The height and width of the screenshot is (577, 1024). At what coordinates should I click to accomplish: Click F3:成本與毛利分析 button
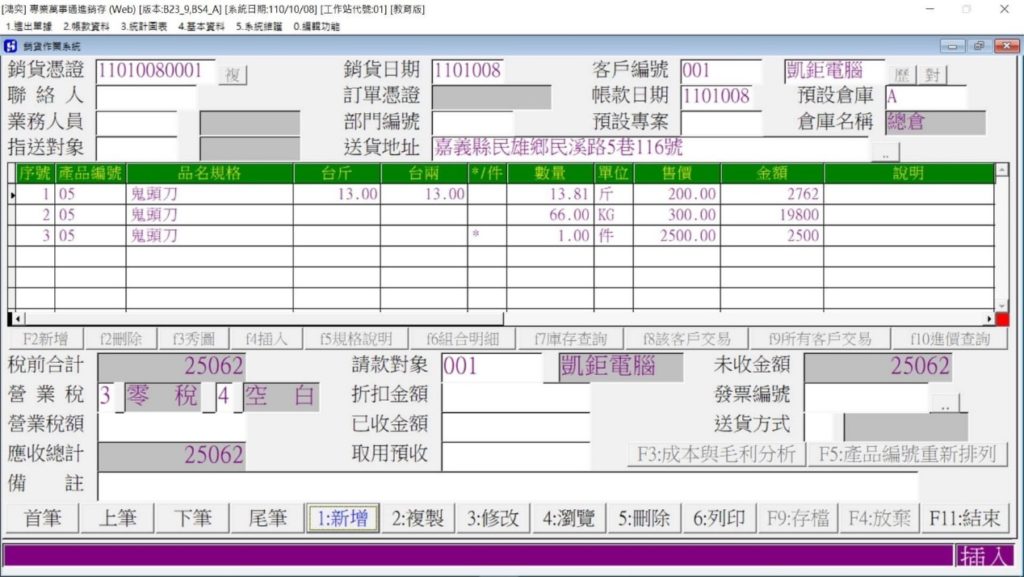coord(716,454)
